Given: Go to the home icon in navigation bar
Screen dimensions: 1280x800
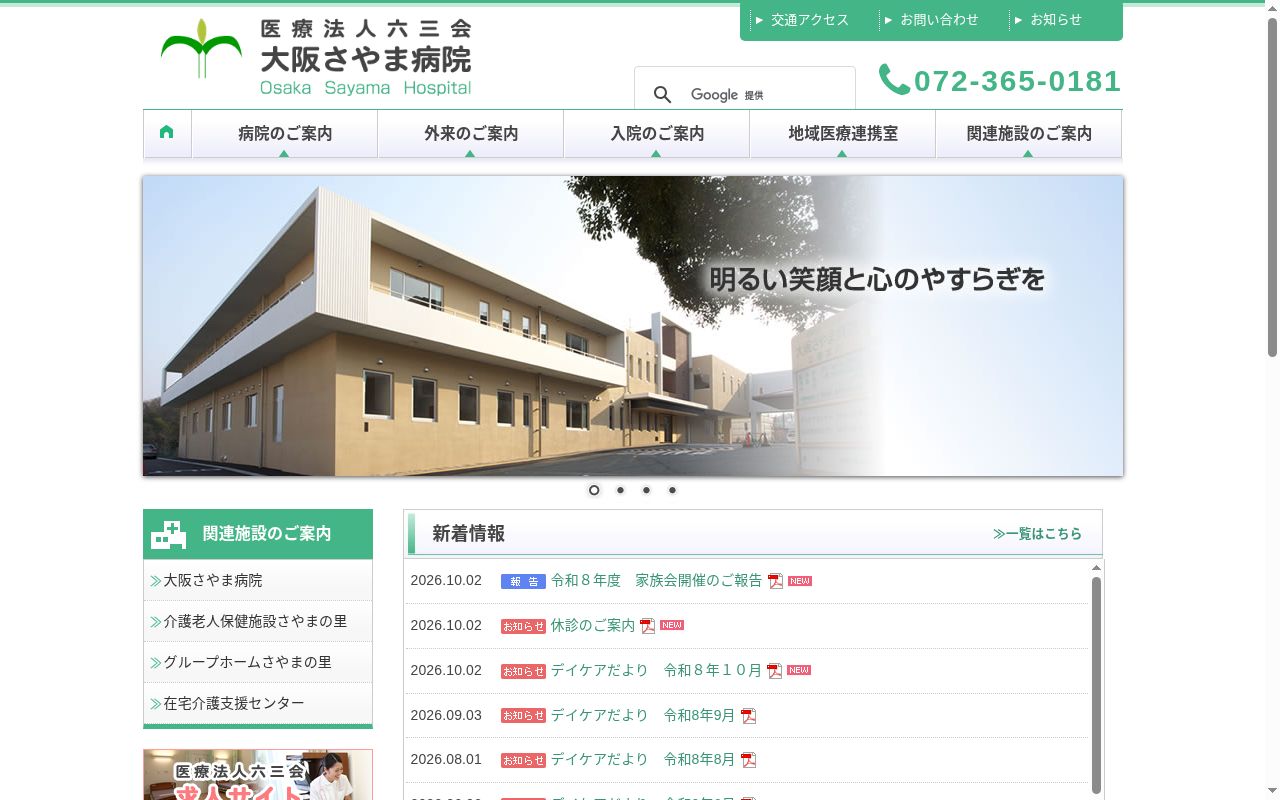Looking at the screenshot, I should coord(167,132).
